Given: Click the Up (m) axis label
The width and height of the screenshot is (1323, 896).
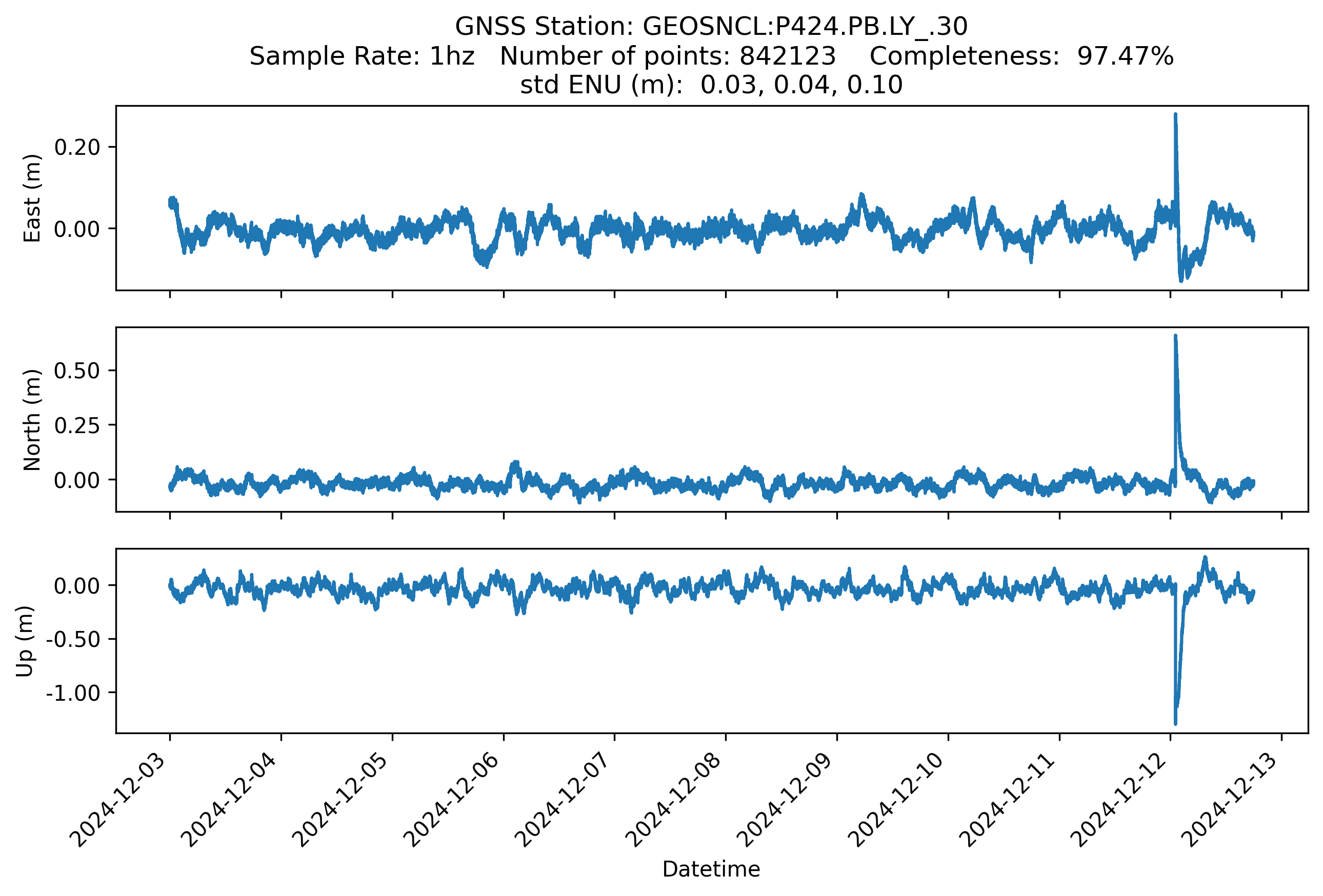Looking at the screenshot, I should 25,641.
